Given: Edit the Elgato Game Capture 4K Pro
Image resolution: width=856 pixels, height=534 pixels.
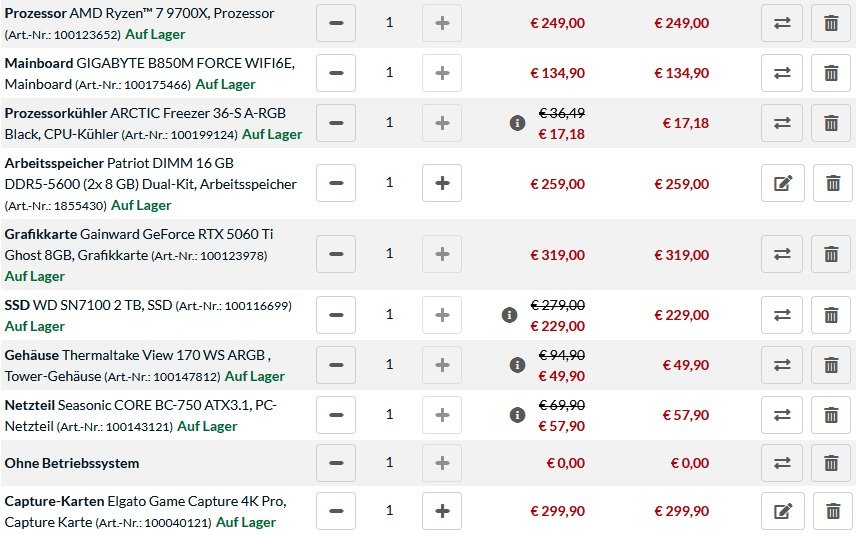Looking at the screenshot, I should pos(782,511).
